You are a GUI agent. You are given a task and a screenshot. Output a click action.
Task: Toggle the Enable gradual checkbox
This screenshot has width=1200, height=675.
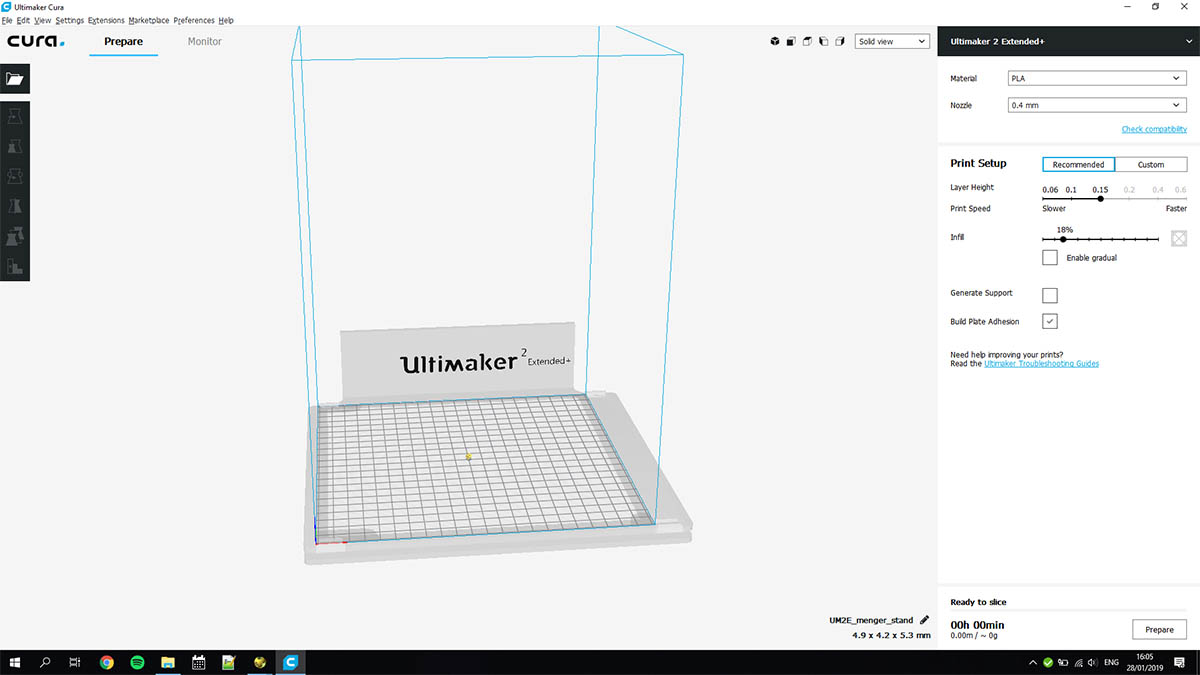click(x=1050, y=258)
